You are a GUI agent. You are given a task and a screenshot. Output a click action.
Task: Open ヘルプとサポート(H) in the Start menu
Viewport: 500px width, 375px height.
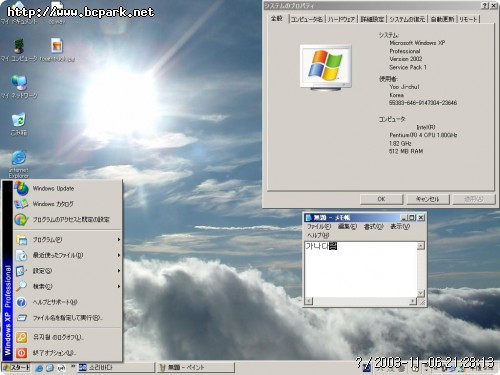[68, 302]
